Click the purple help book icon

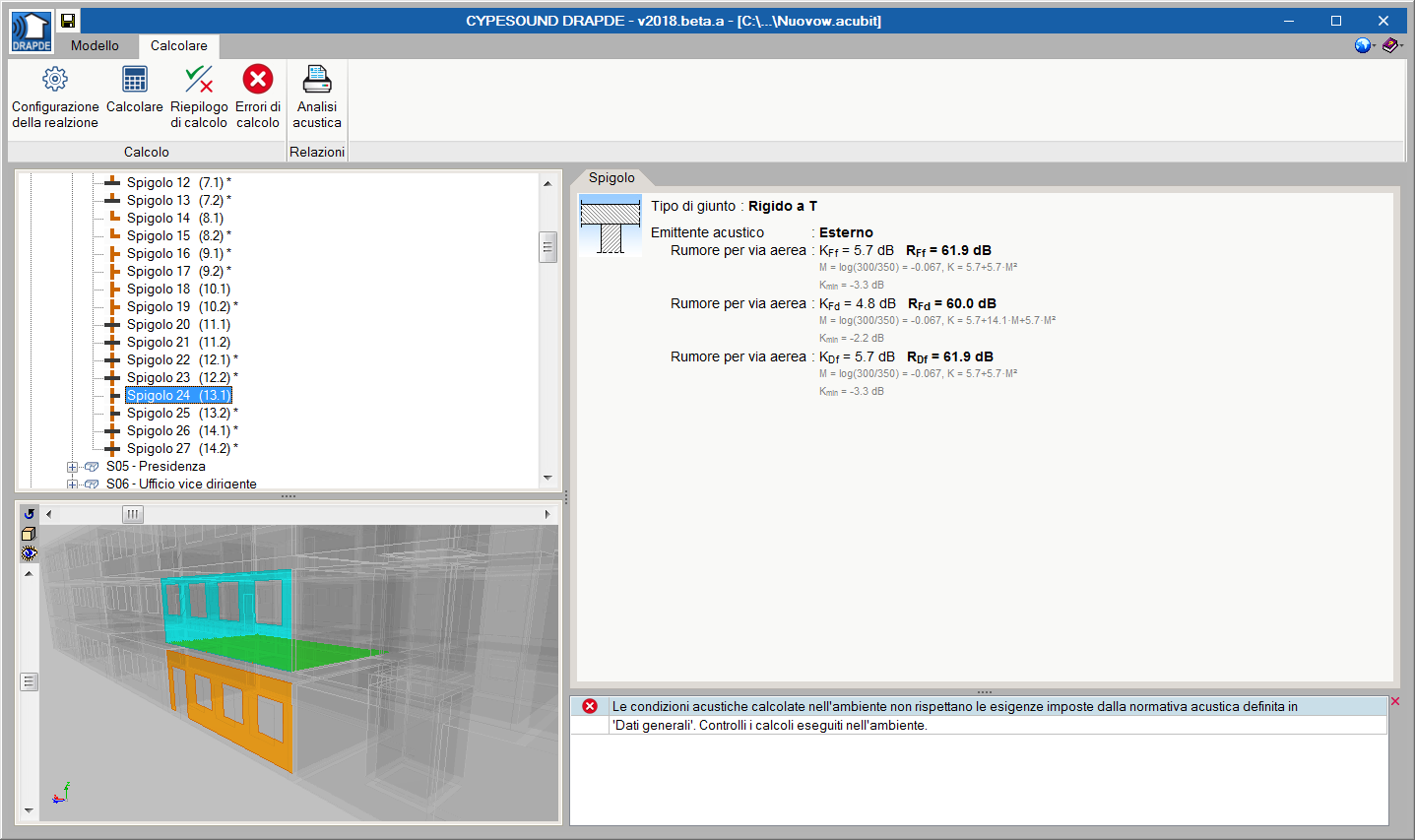(1389, 45)
